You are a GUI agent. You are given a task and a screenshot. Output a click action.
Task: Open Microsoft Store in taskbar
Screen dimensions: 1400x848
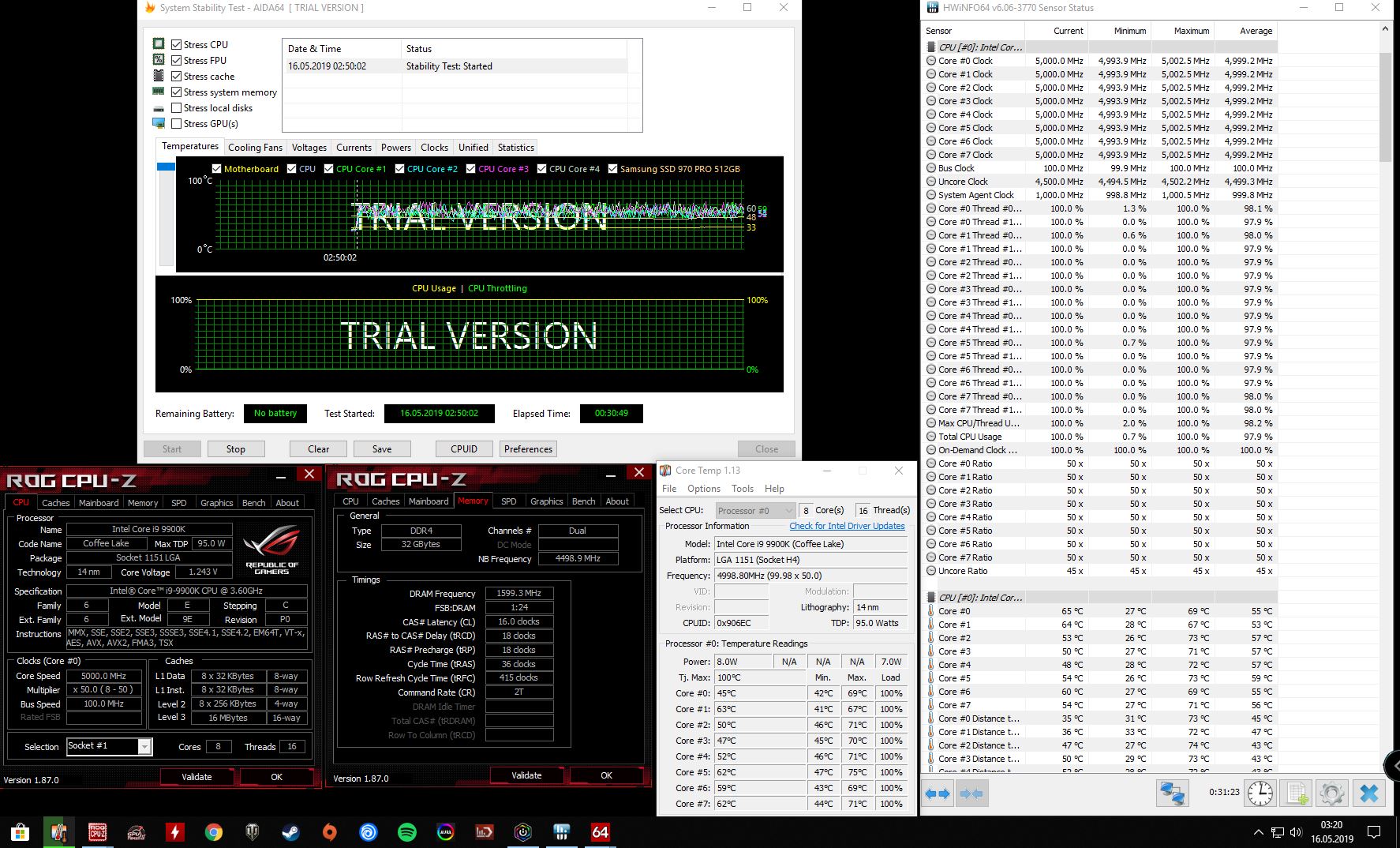(20, 832)
